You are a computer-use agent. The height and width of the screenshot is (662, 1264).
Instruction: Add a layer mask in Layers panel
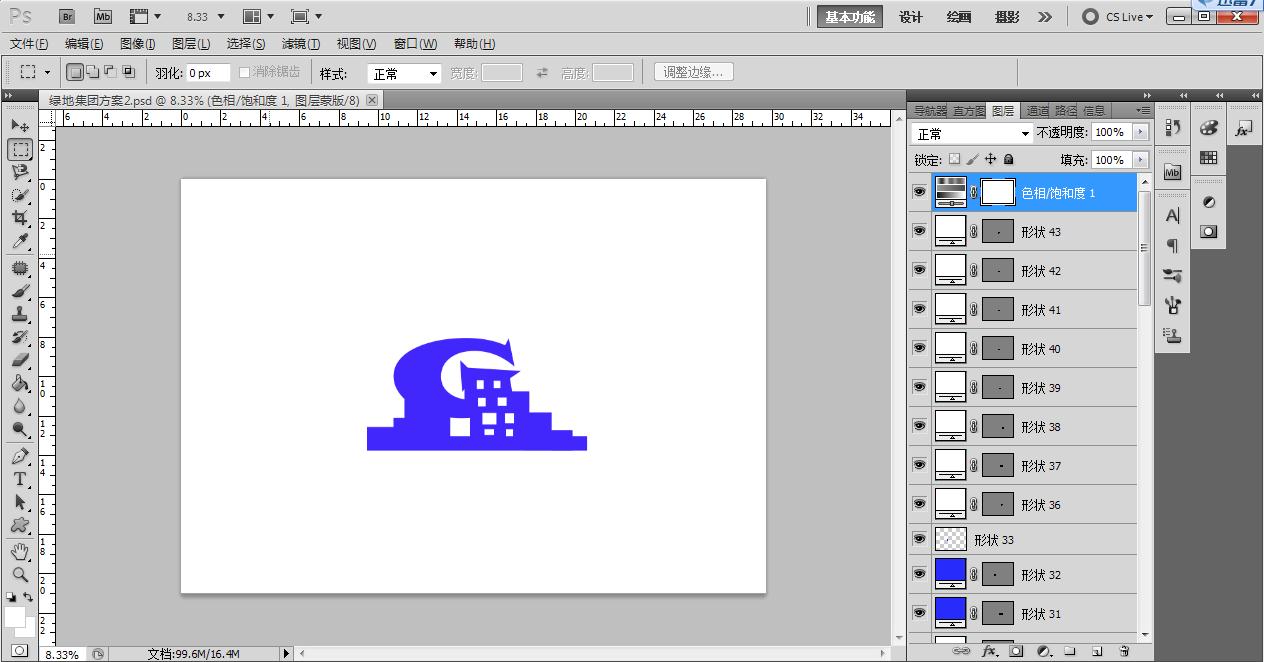(1016, 651)
